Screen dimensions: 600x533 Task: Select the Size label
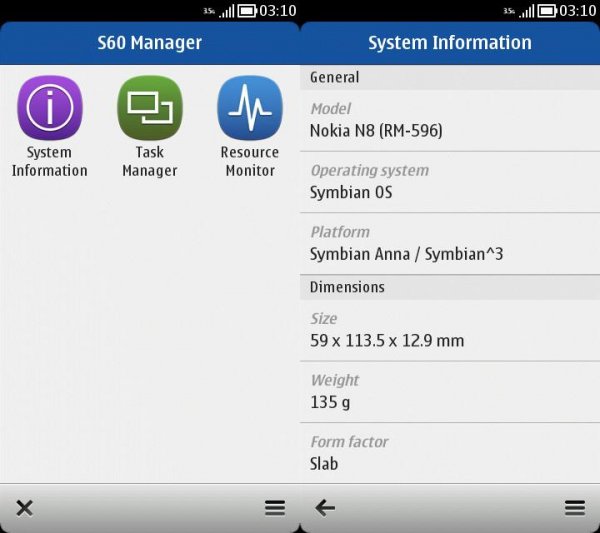click(324, 319)
